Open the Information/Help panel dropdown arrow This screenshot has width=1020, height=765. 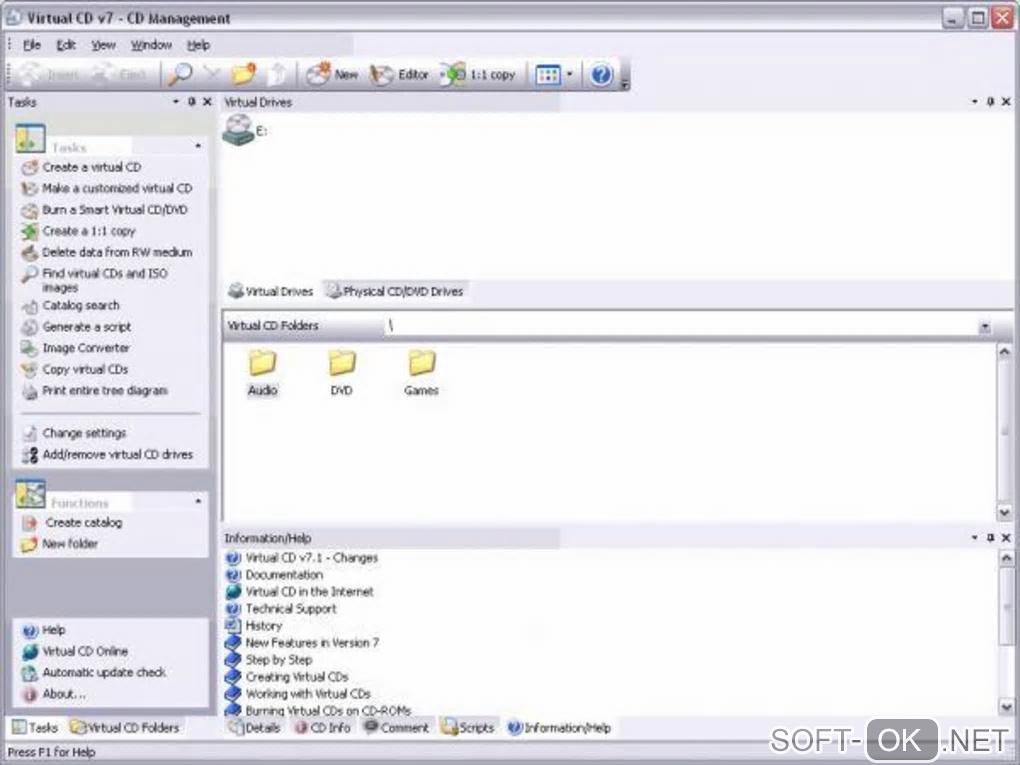[x=974, y=538]
